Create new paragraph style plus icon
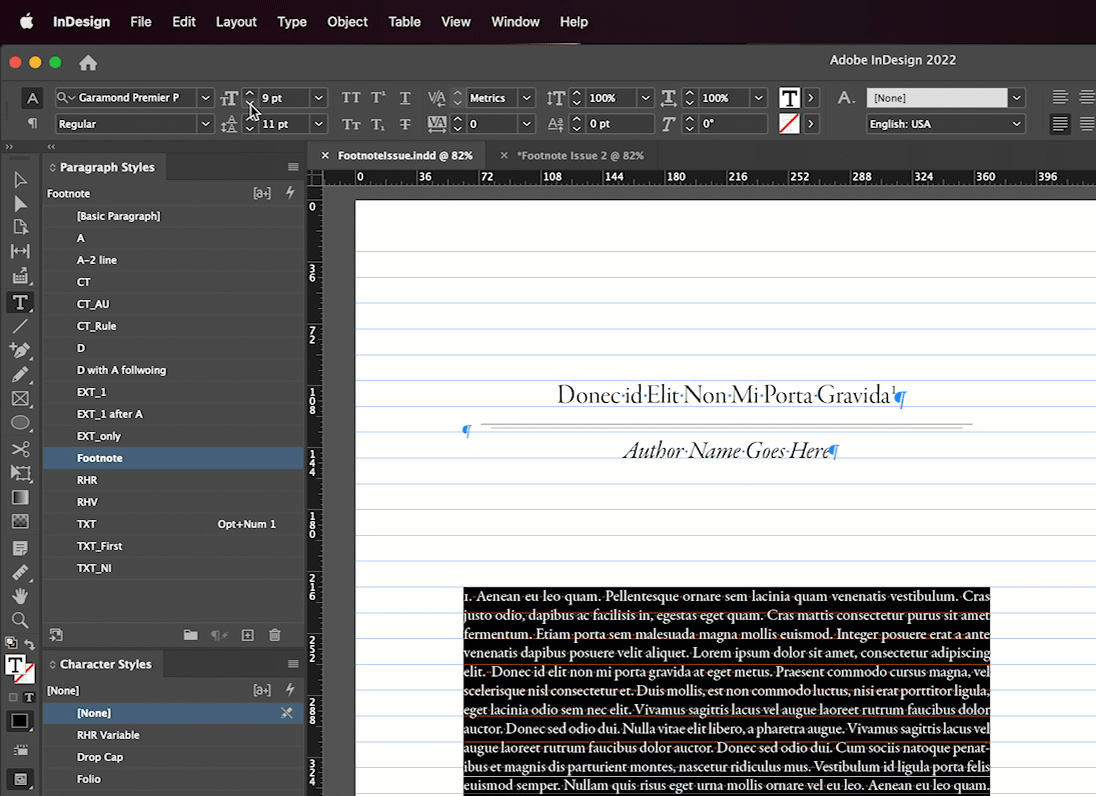Image resolution: width=1096 pixels, height=796 pixels. coord(247,635)
